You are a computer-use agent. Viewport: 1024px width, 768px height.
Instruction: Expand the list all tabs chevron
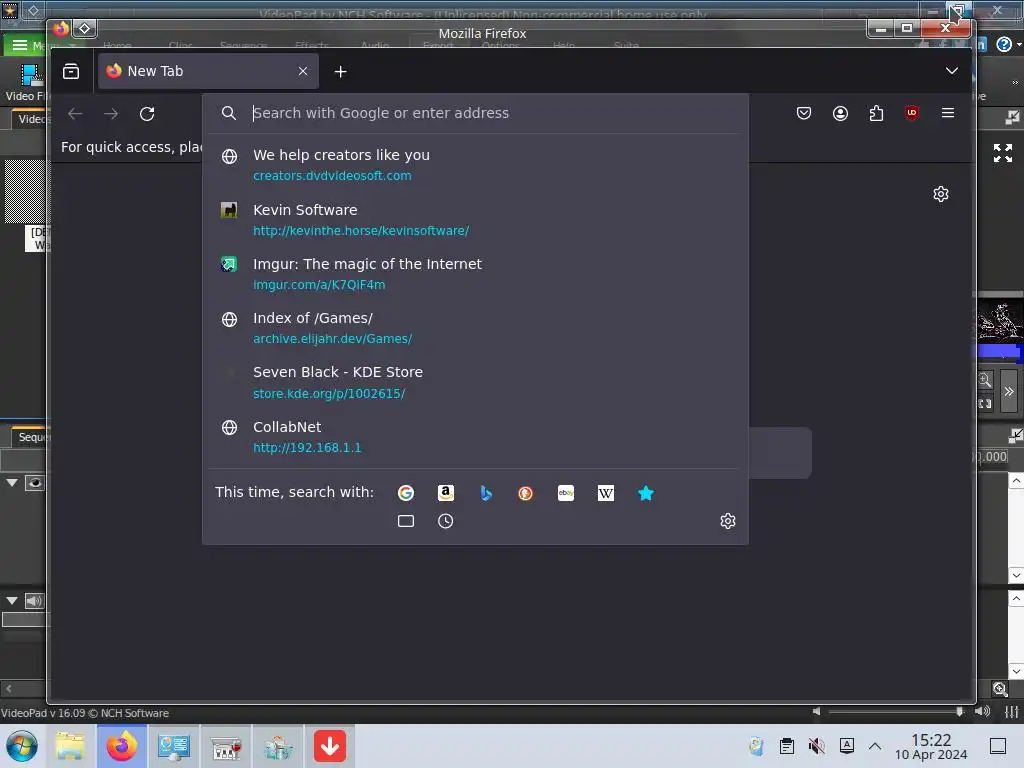(952, 71)
